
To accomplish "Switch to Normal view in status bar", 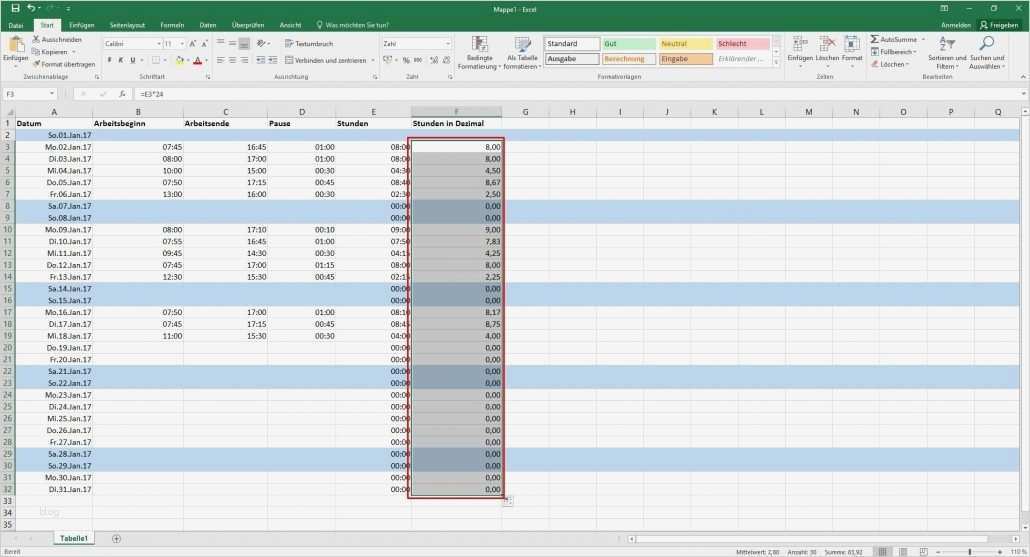I will pyautogui.click(x=883, y=552).
